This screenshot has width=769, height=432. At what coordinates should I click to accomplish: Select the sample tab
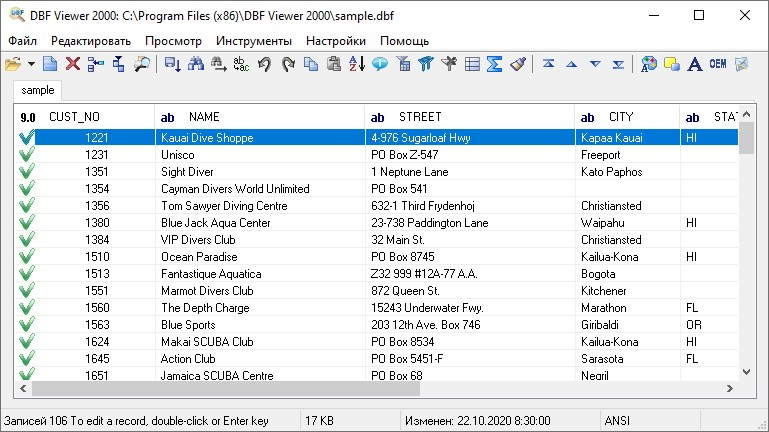coord(38,90)
